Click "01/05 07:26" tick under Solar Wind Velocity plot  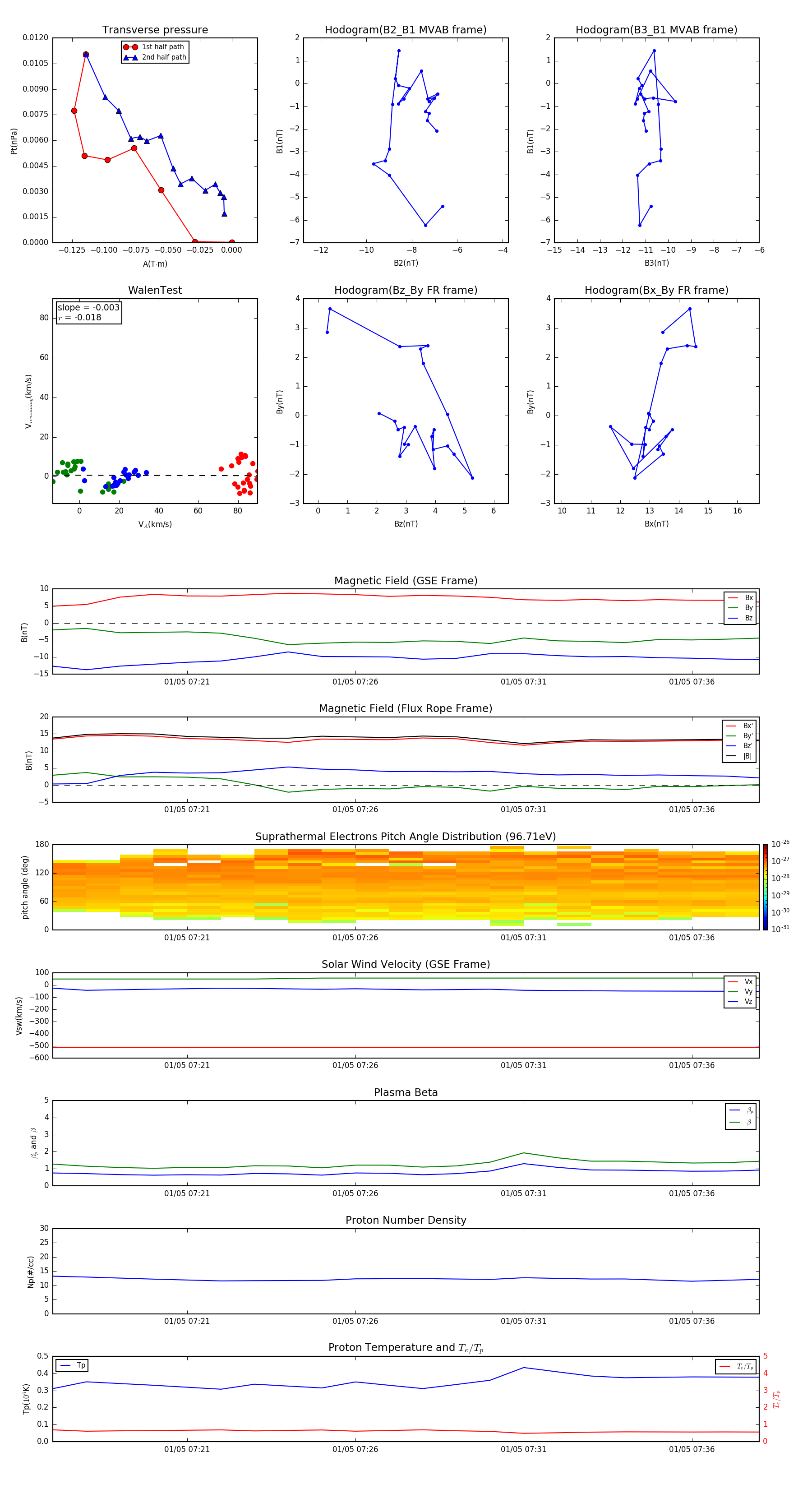click(x=355, y=1065)
